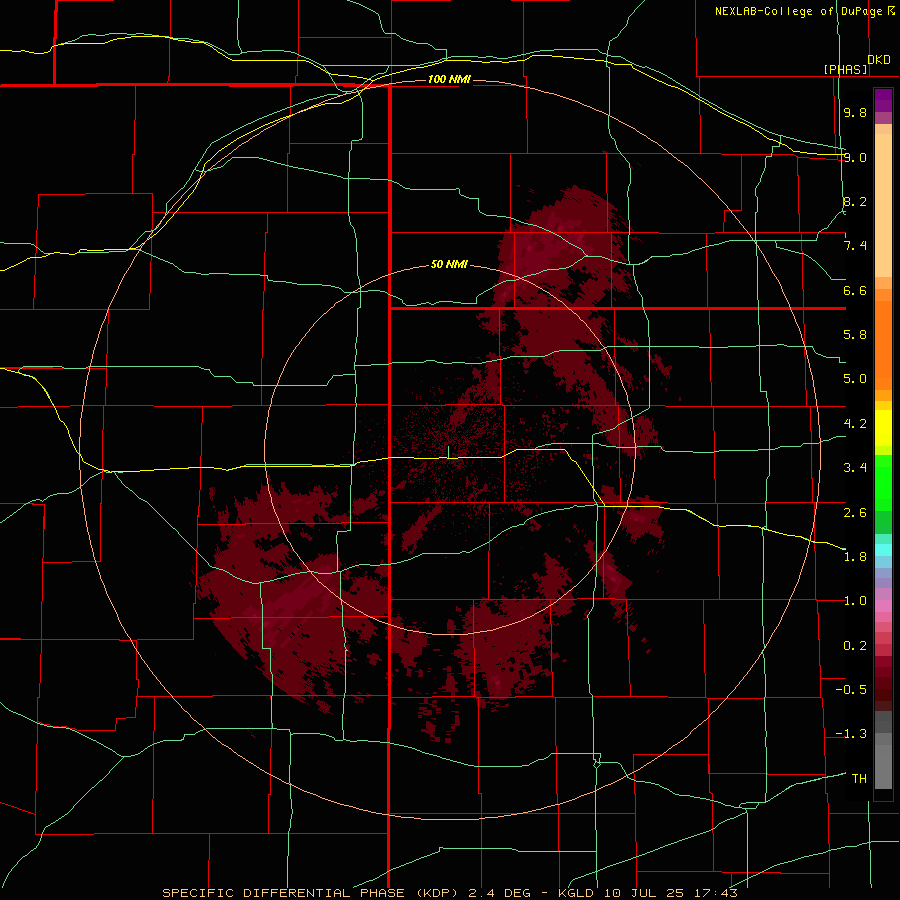The width and height of the screenshot is (900, 900).
Task: Click the yellow segment of the color bar
Action: pyautogui.click(x=883, y=428)
